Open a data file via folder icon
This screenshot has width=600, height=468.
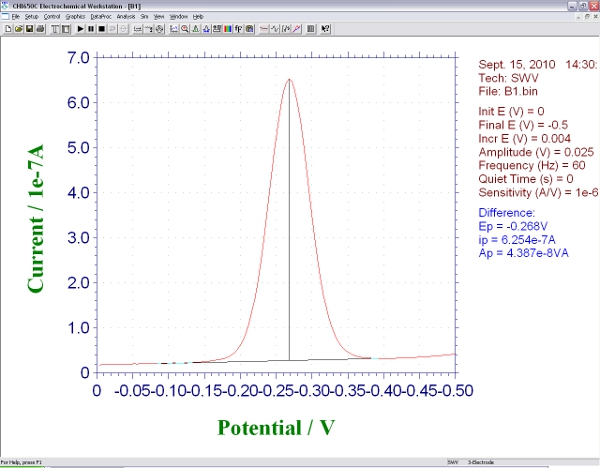[x=19, y=29]
